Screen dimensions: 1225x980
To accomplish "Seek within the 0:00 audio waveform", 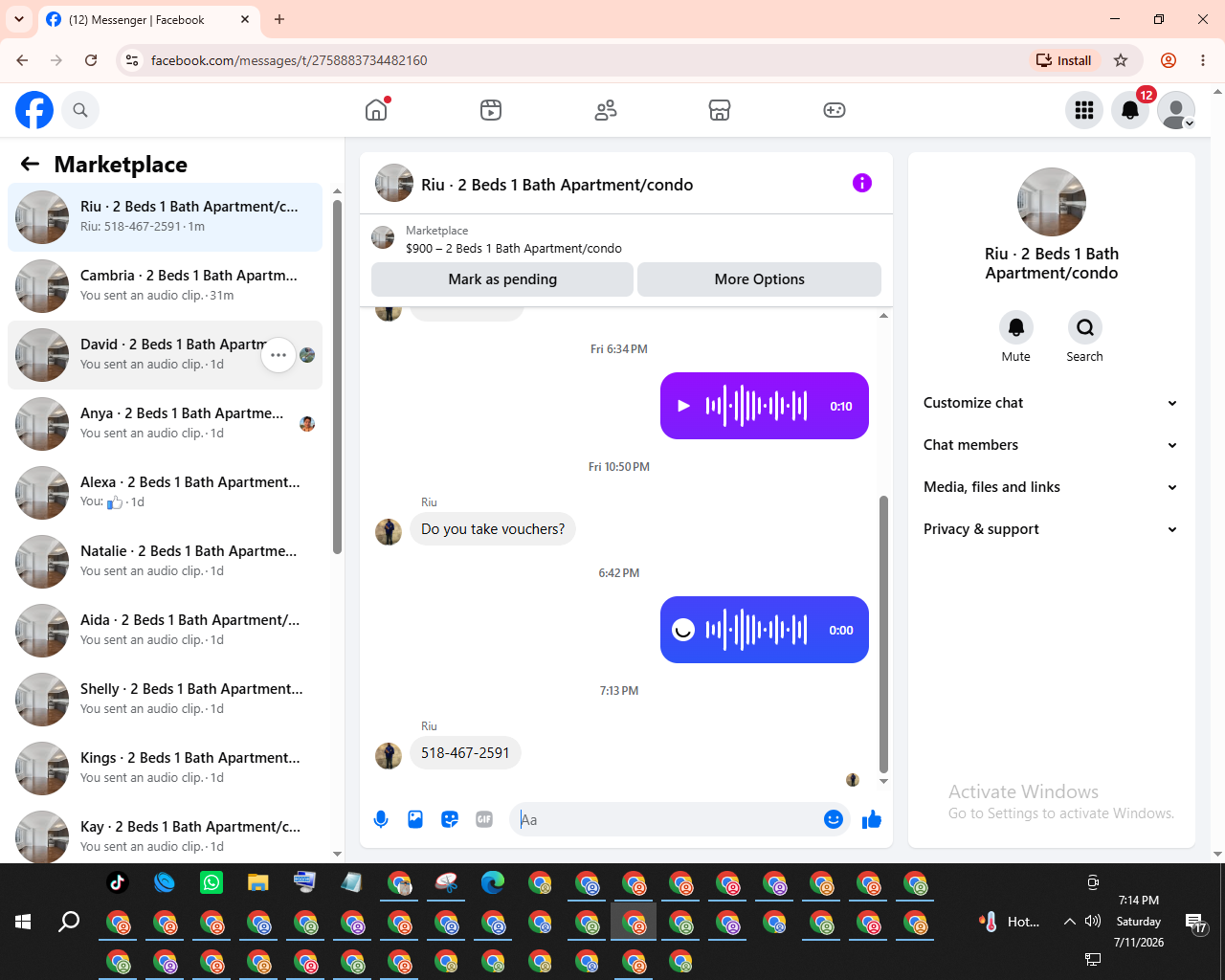I will click(x=757, y=630).
